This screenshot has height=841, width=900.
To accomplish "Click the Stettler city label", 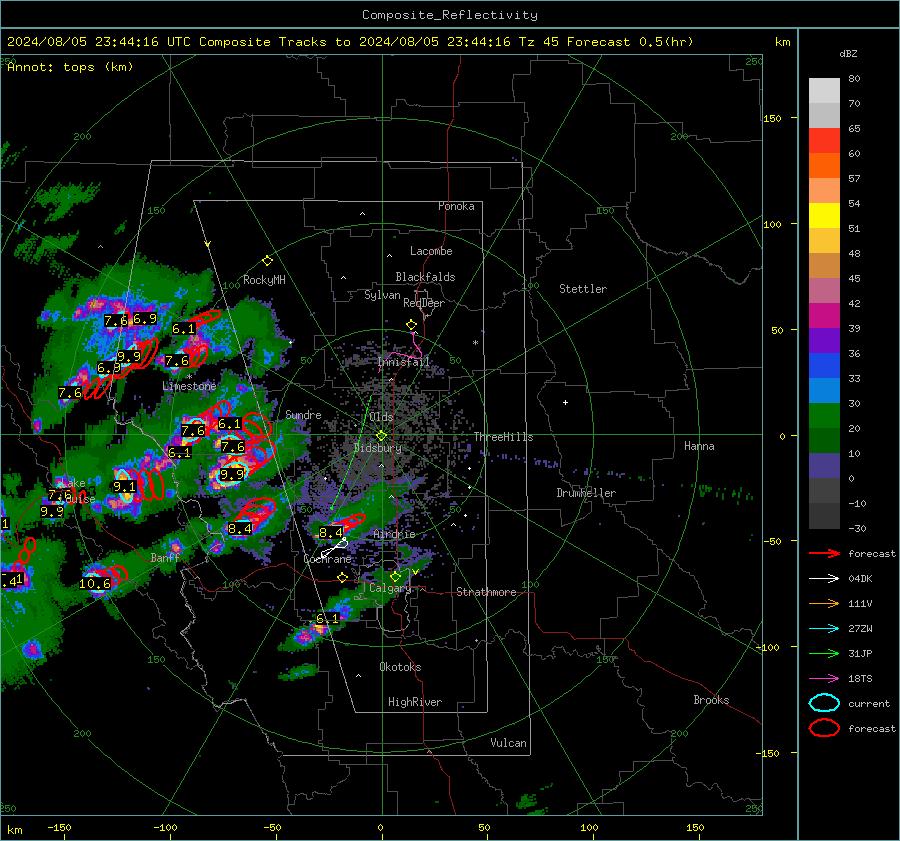I will [583, 289].
